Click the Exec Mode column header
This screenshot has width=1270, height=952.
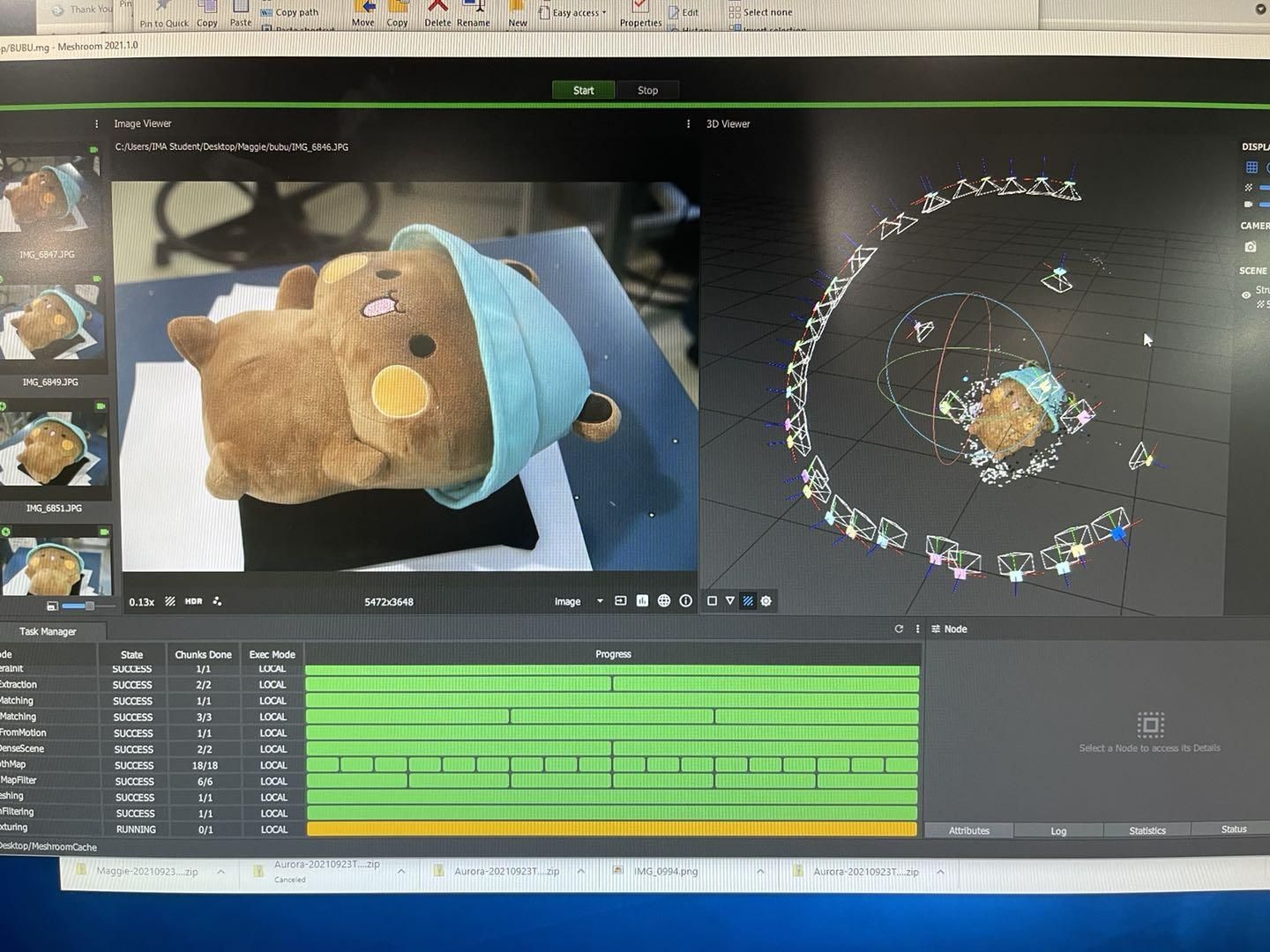coord(272,655)
